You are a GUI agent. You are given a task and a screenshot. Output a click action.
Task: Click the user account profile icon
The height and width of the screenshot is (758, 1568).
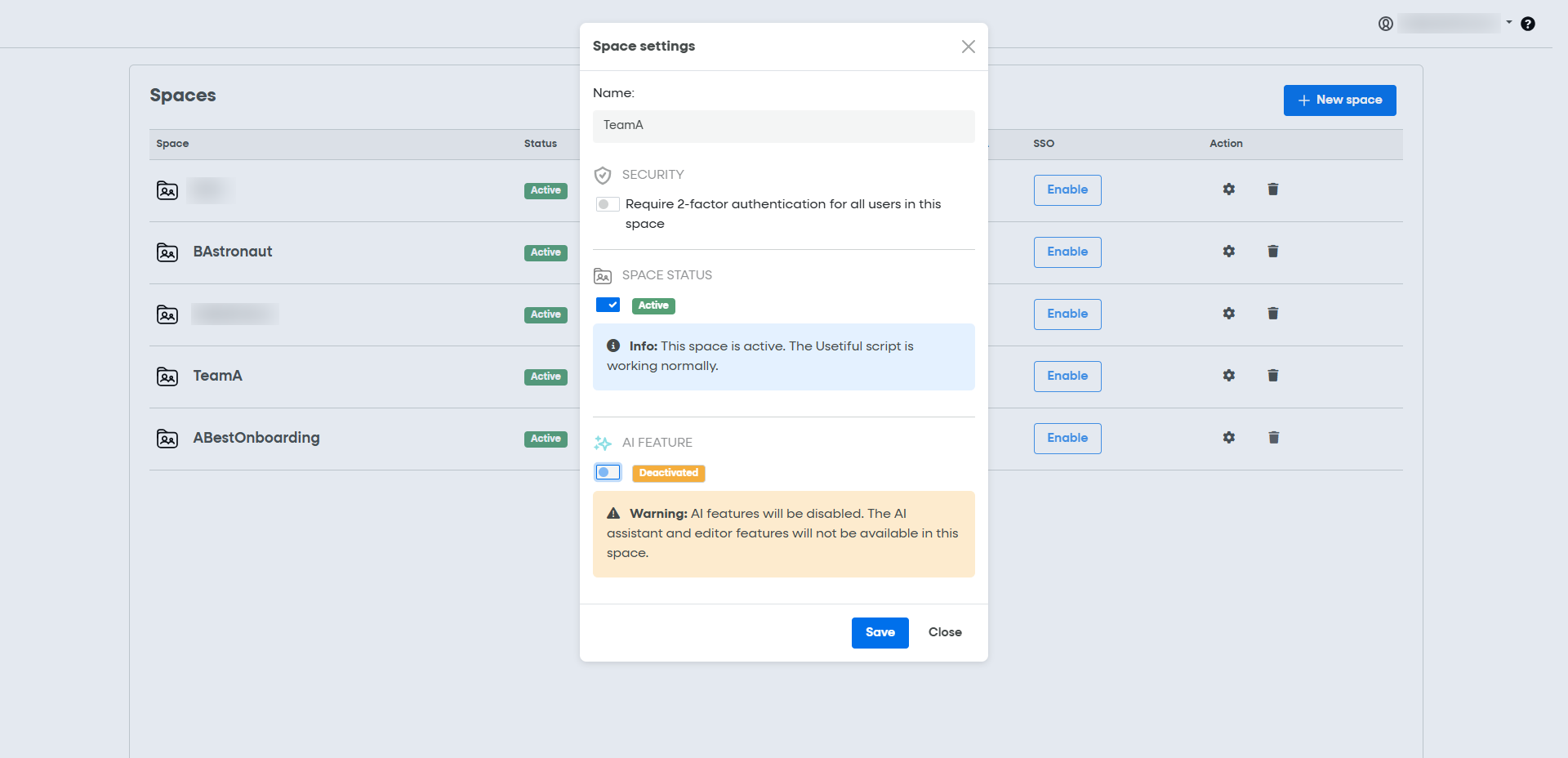click(x=1386, y=24)
